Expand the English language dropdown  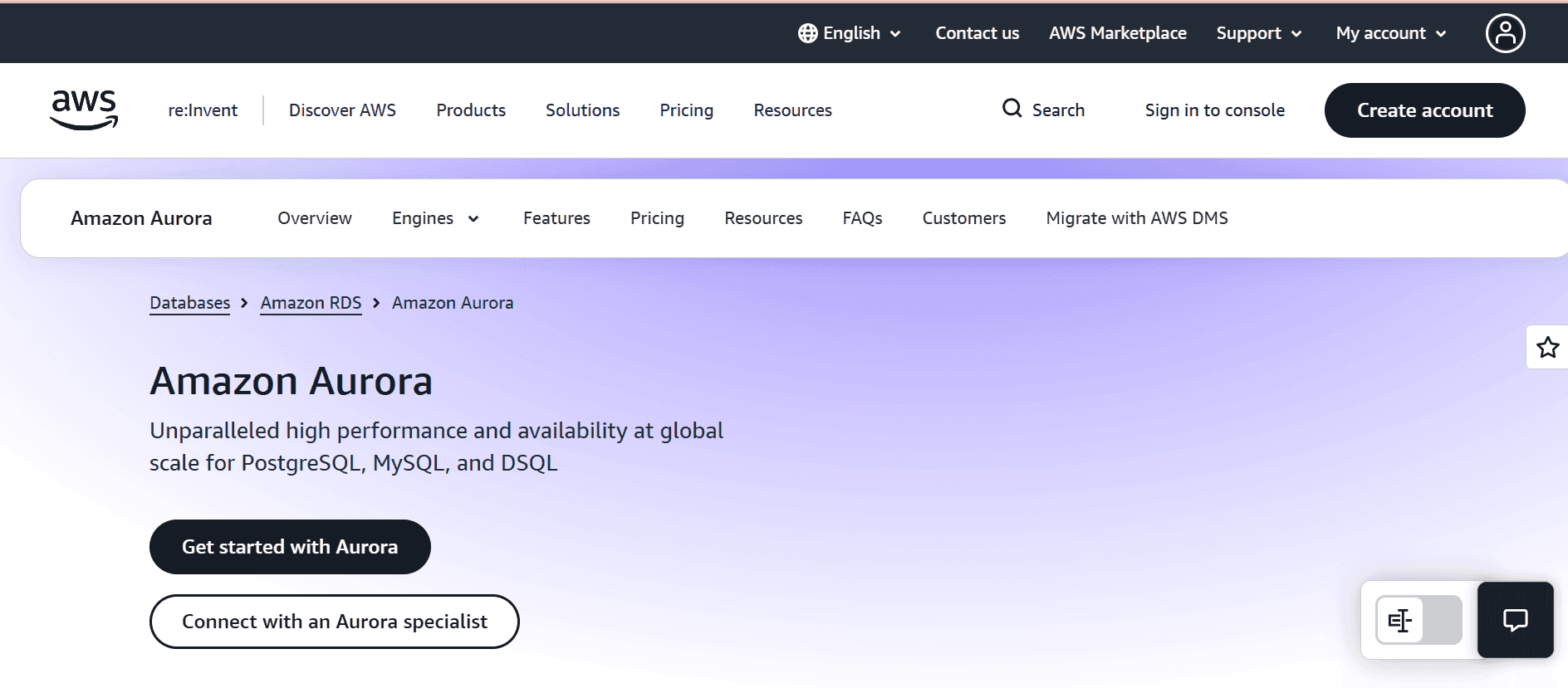tap(850, 33)
